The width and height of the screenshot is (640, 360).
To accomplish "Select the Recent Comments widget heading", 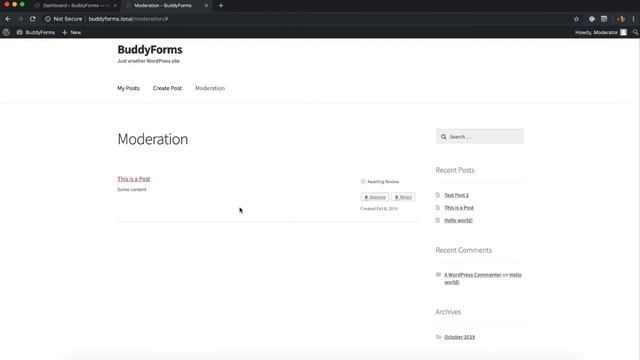I will point(463,250).
